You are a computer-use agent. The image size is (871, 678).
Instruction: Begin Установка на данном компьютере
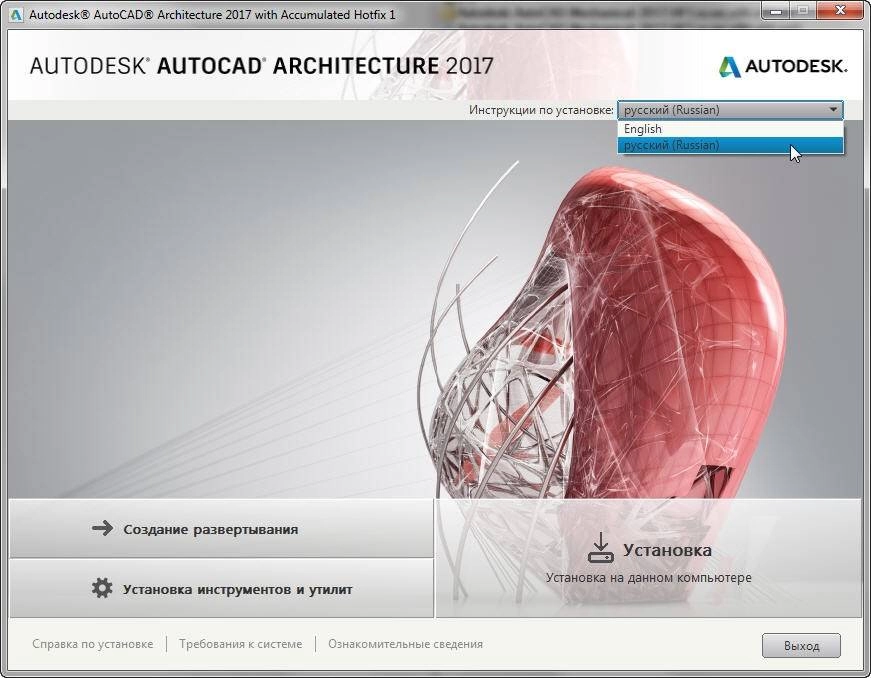(x=648, y=558)
